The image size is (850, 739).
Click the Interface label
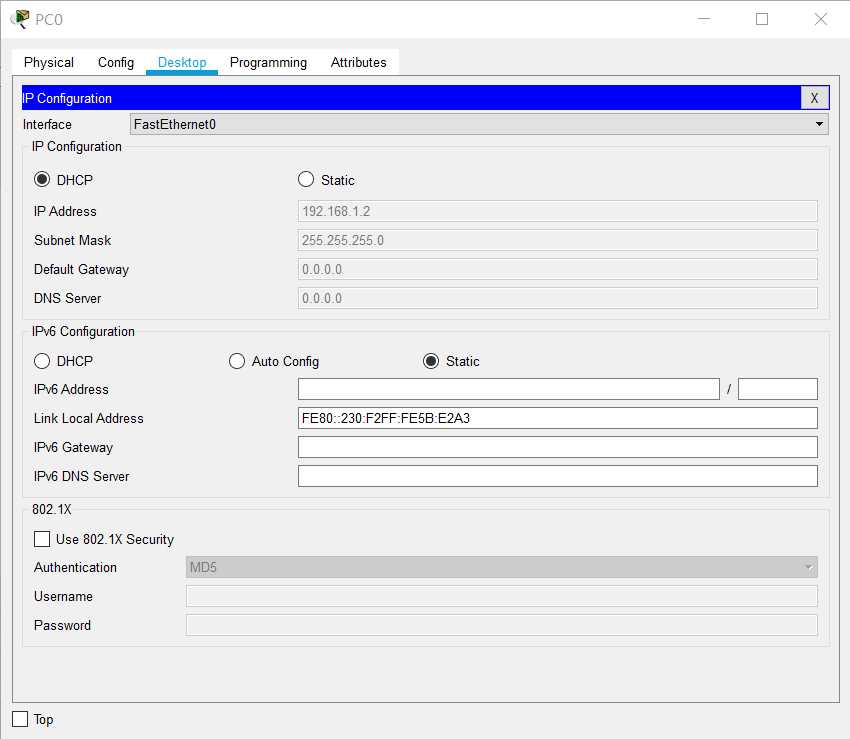point(47,124)
